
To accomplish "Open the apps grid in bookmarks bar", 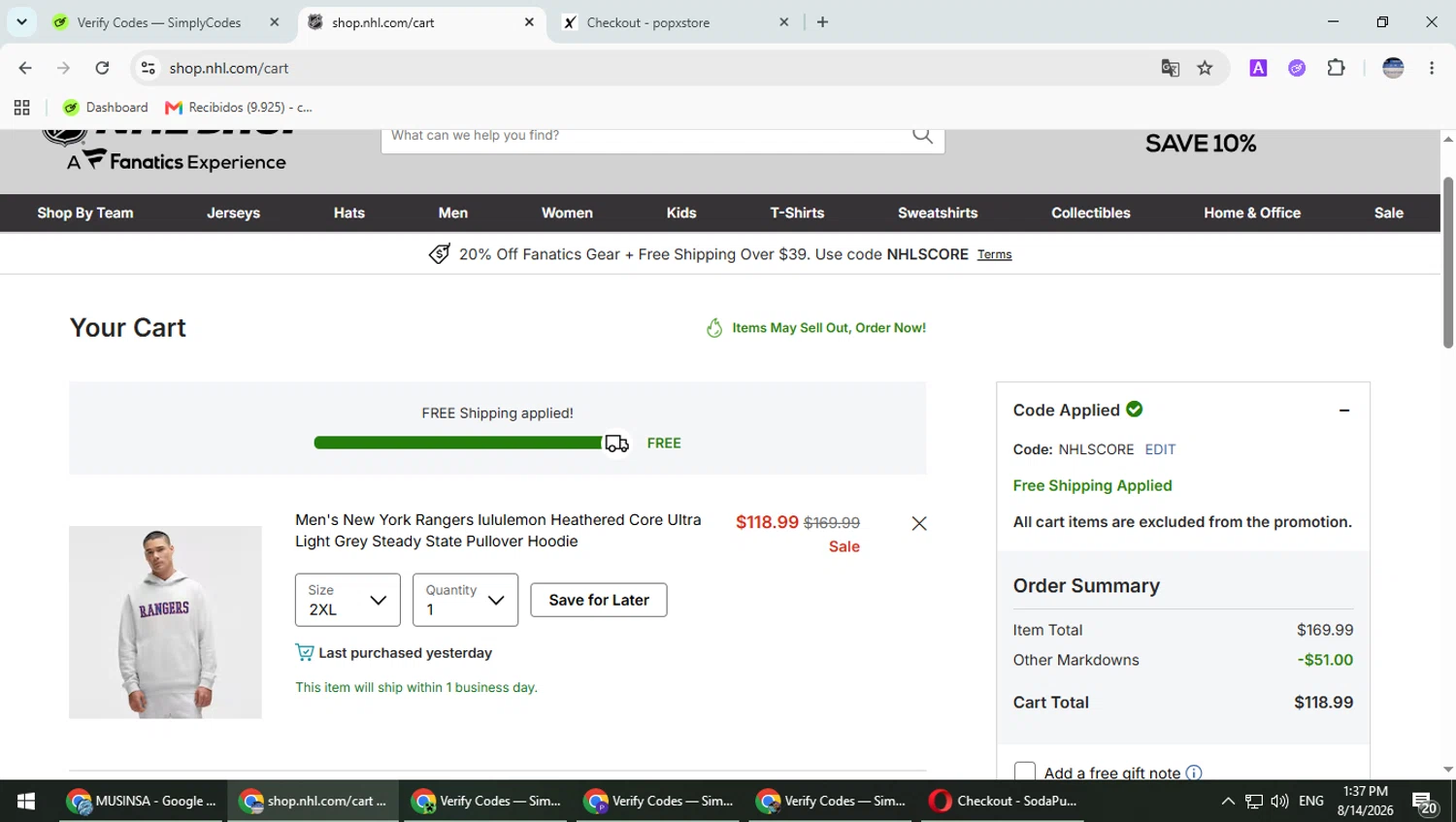I will coord(21,108).
